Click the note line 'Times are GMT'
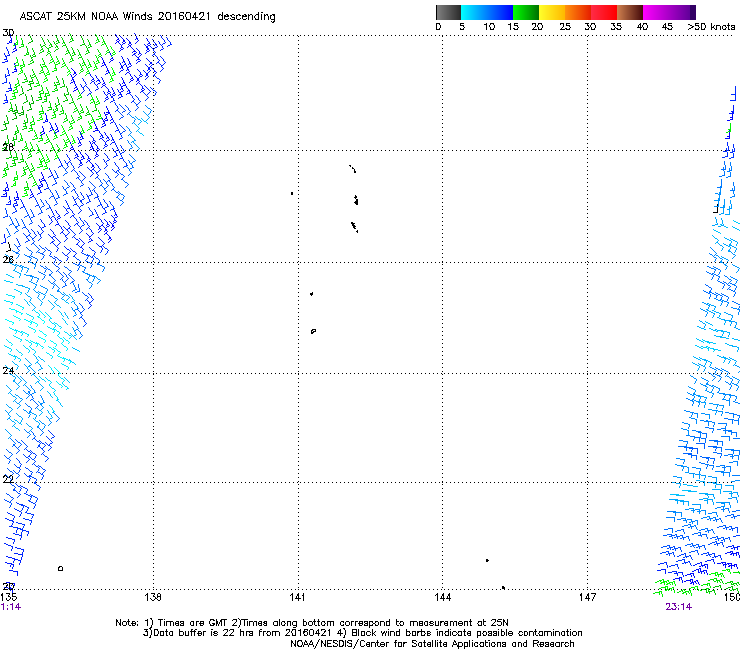740x650 pixels. 193,623
